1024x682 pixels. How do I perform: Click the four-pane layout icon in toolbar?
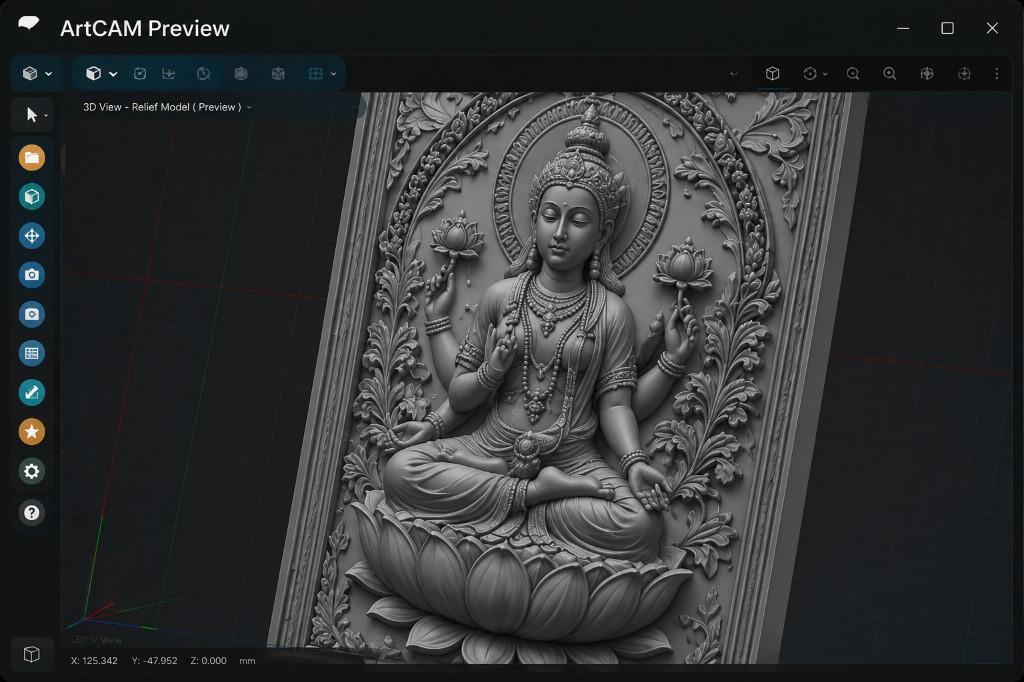pos(315,74)
